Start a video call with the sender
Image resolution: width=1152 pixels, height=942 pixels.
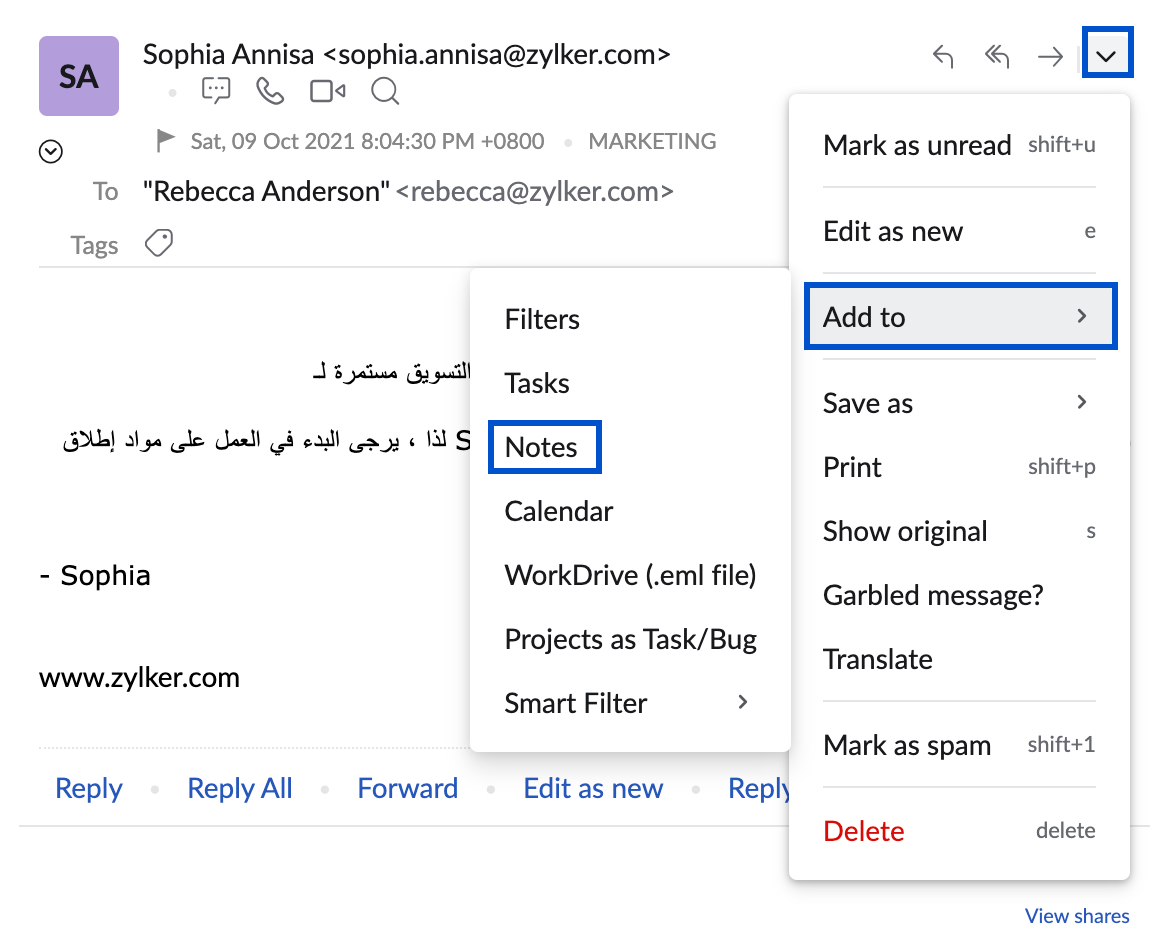point(328,92)
